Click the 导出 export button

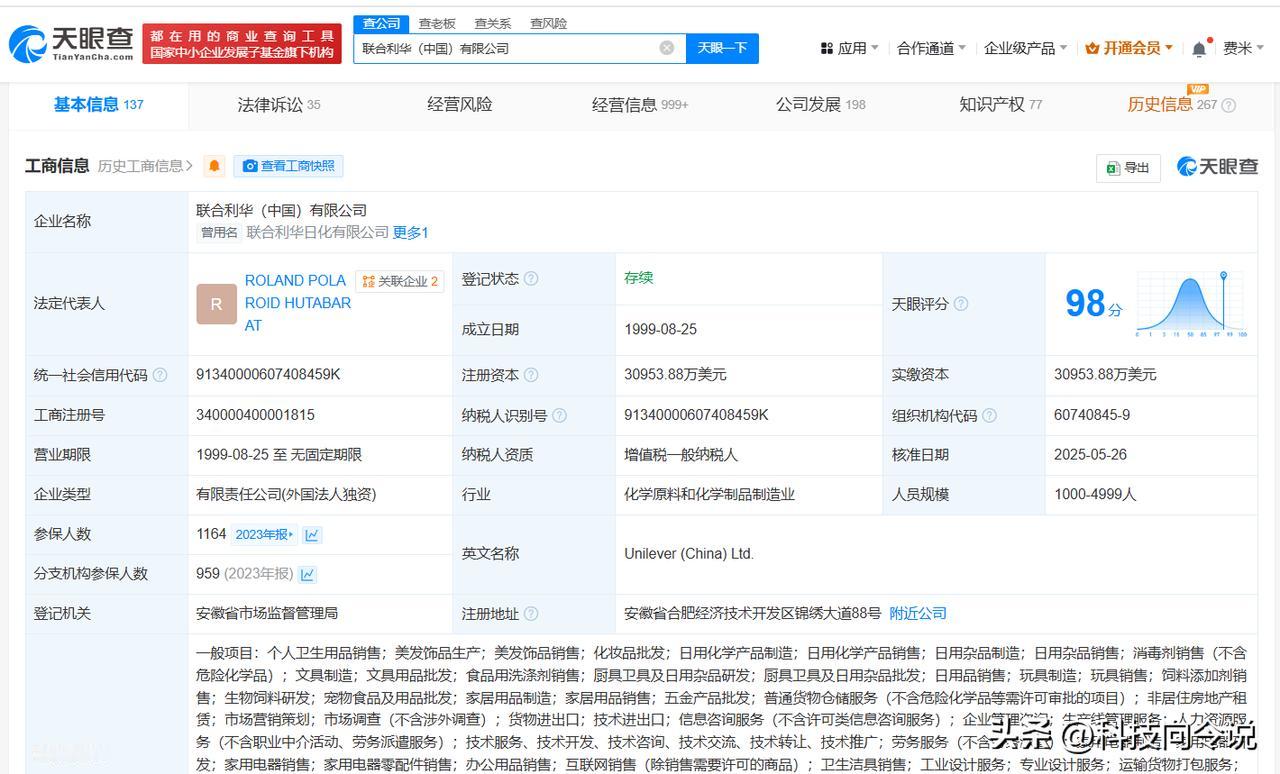click(1128, 167)
